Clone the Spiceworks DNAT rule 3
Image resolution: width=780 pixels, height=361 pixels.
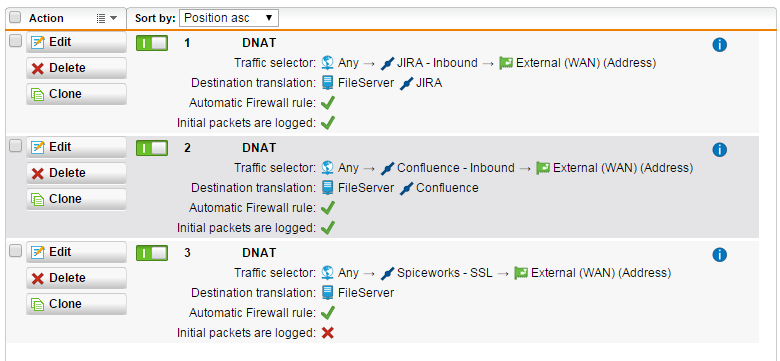(76, 304)
